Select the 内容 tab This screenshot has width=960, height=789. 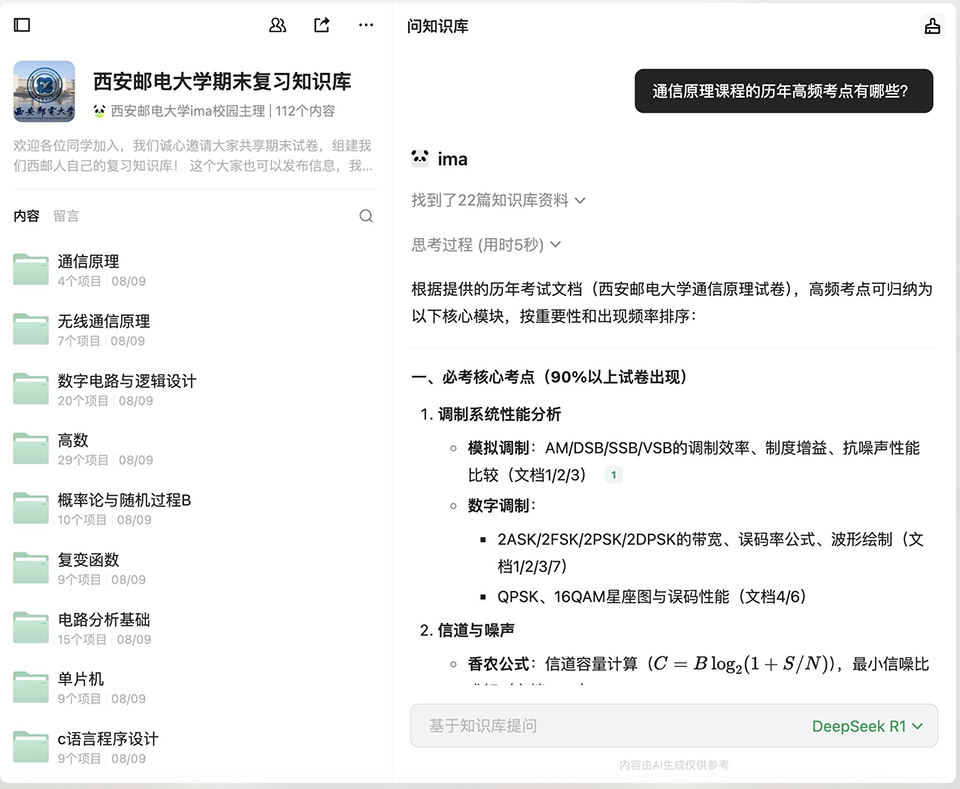[26, 216]
